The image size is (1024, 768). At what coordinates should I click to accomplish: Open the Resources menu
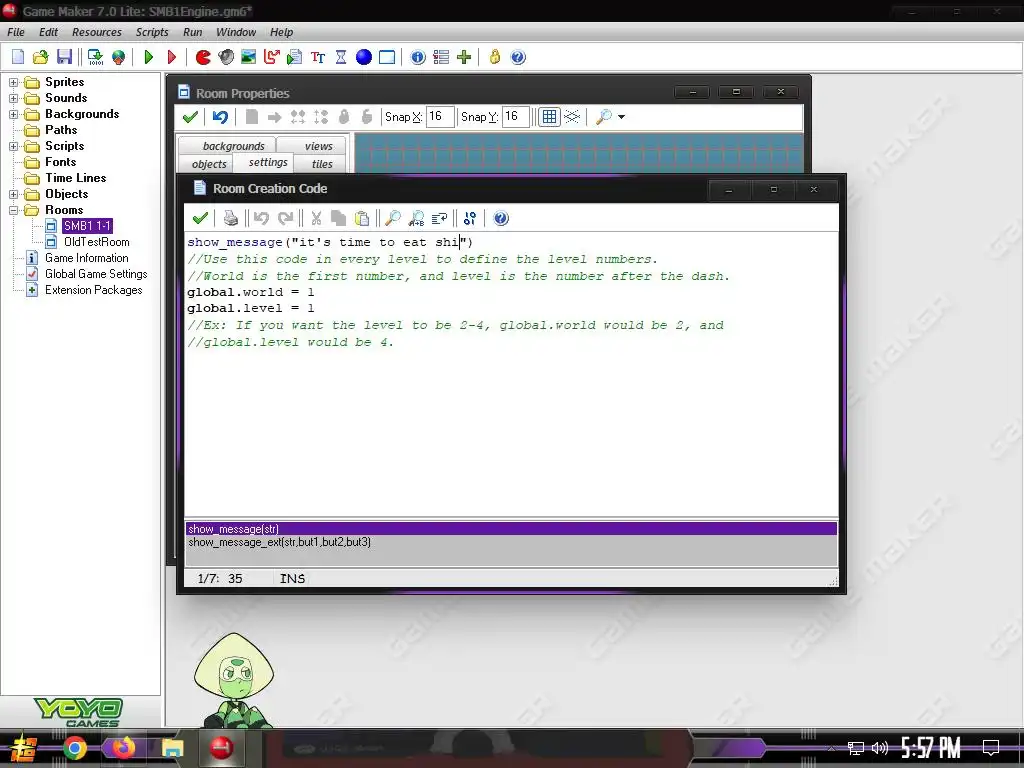[97, 32]
